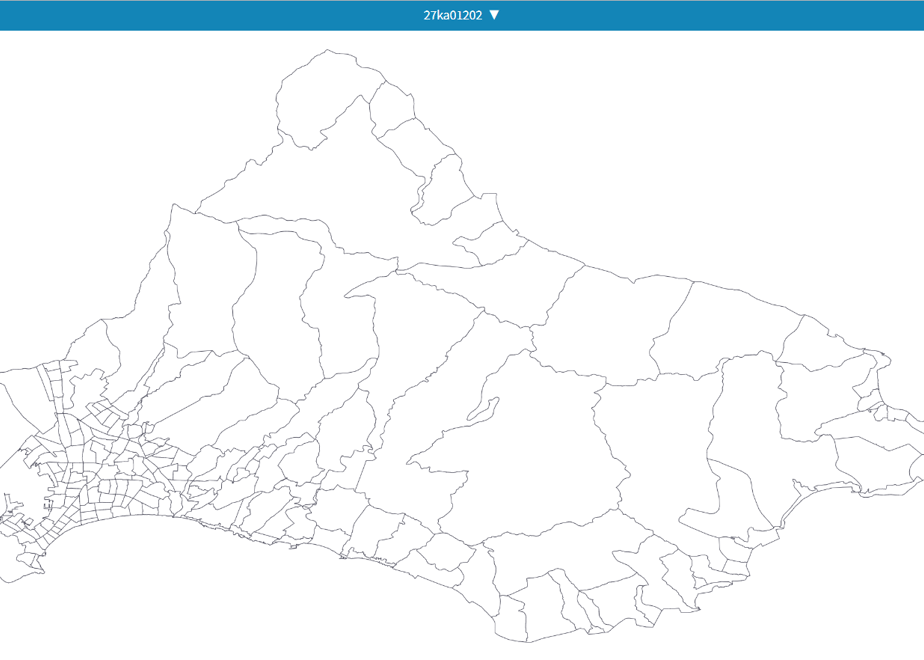Viewport: 924px width, 660px height.
Task: Open the 27ka01202 dropdown arrow
Action: pyautogui.click(x=494, y=15)
